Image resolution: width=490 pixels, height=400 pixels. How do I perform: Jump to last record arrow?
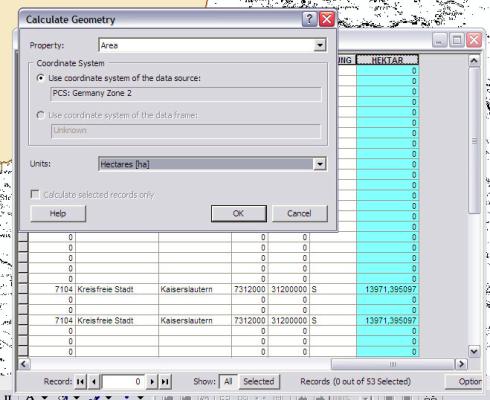click(x=165, y=381)
